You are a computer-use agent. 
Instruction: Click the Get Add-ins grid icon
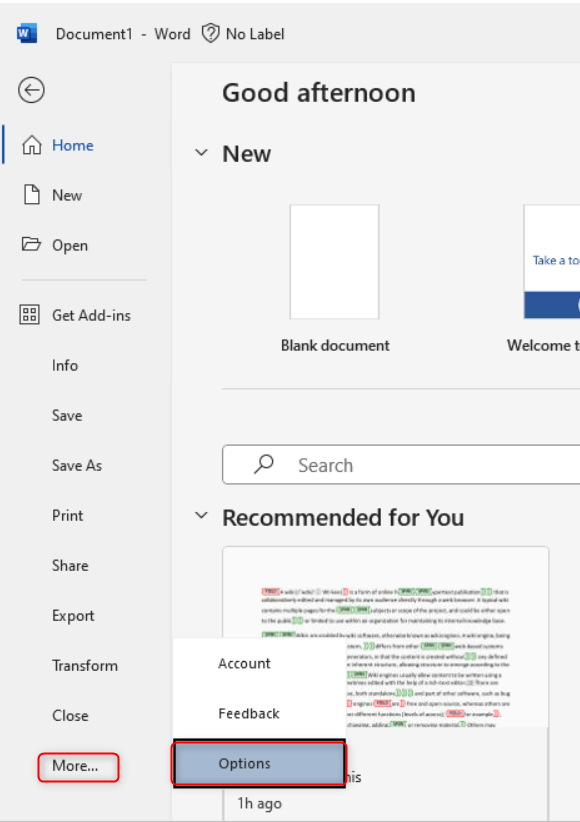coord(30,314)
